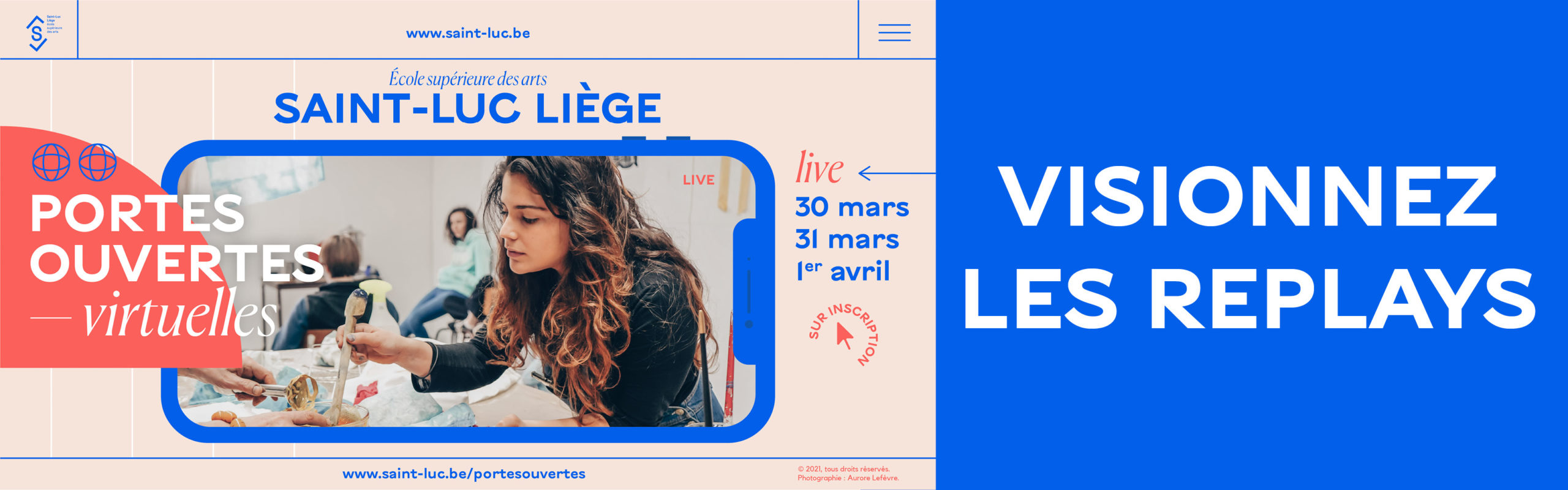This screenshot has width=1568, height=490.
Task: Click the second globe icon
Action: pyautogui.click(x=97, y=162)
